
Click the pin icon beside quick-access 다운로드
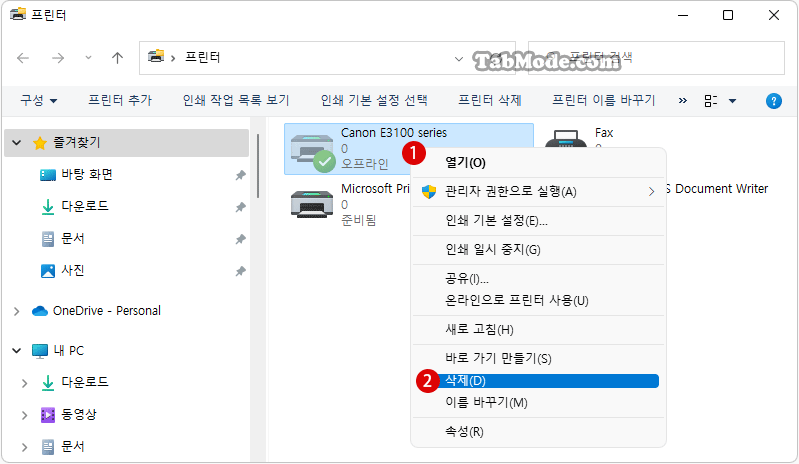click(x=241, y=207)
